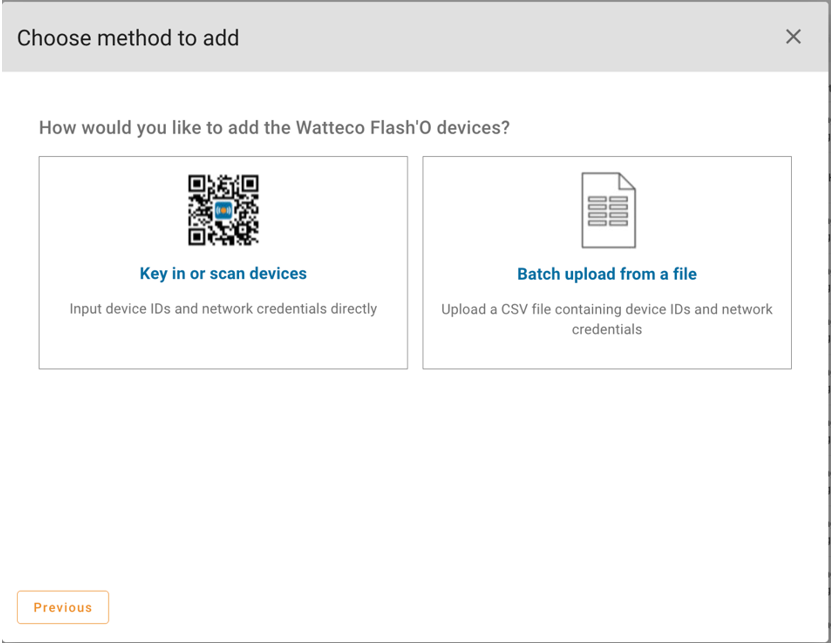Click the 'How would you like to add' heading
This screenshot has height=644, width=831.
(x=274, y=128)
